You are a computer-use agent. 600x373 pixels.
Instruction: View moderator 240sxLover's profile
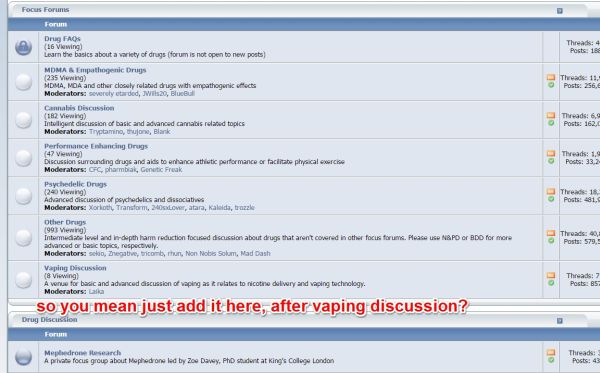point(168,208)
